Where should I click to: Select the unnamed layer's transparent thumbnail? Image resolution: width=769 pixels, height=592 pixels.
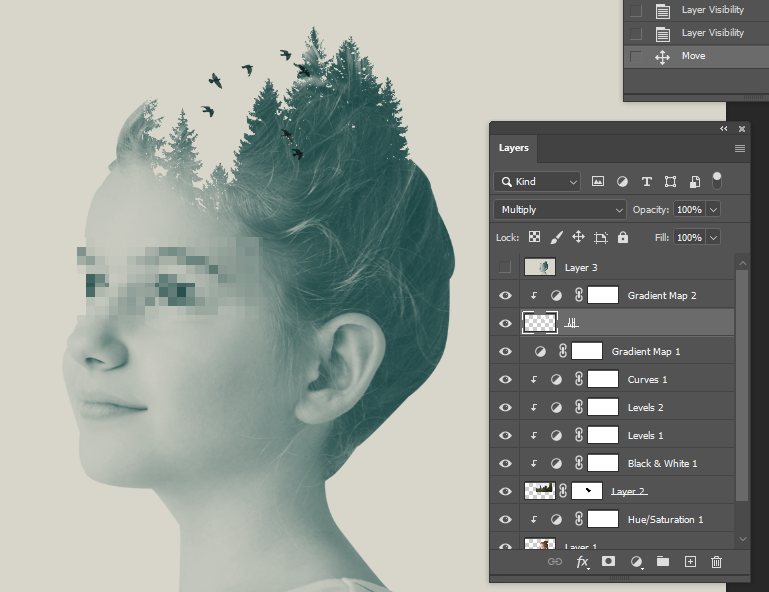point(539,323)
